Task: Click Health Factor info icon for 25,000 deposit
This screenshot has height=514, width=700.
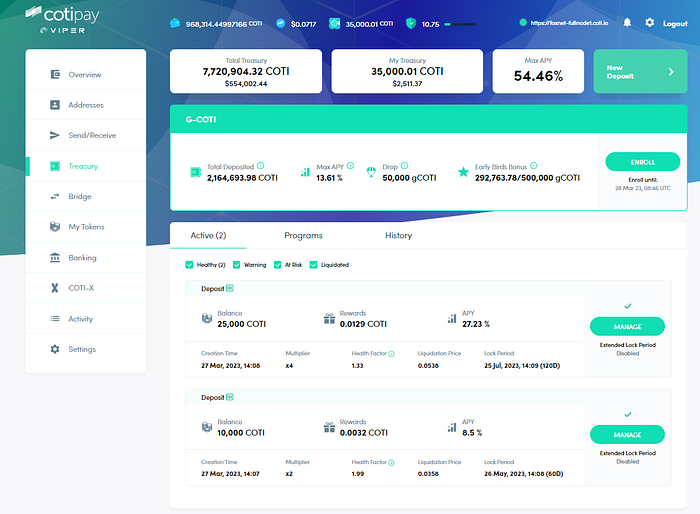Action: click(392, 354)
